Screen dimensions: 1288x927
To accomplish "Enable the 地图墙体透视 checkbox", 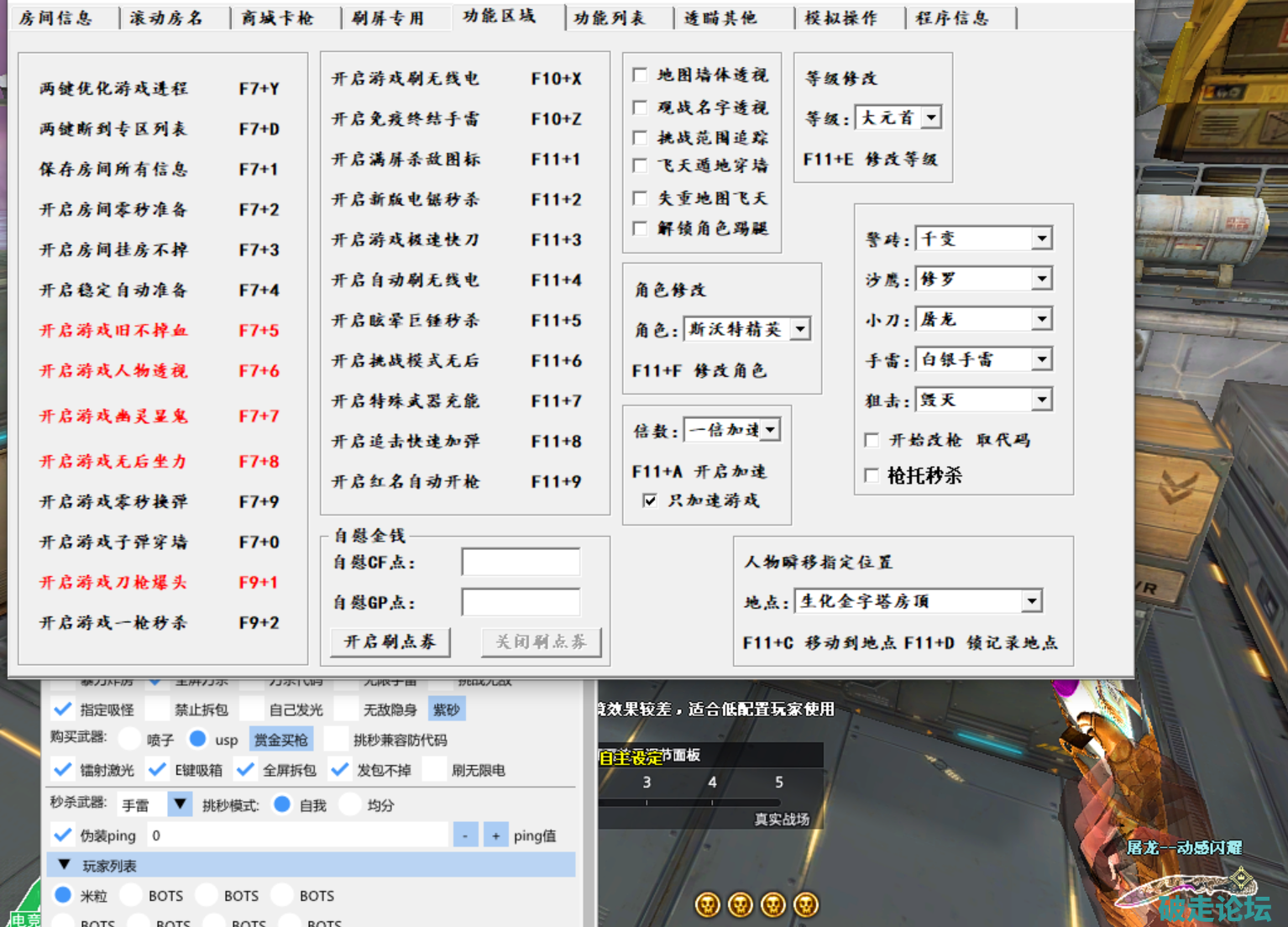I will [x=640, y=75].
